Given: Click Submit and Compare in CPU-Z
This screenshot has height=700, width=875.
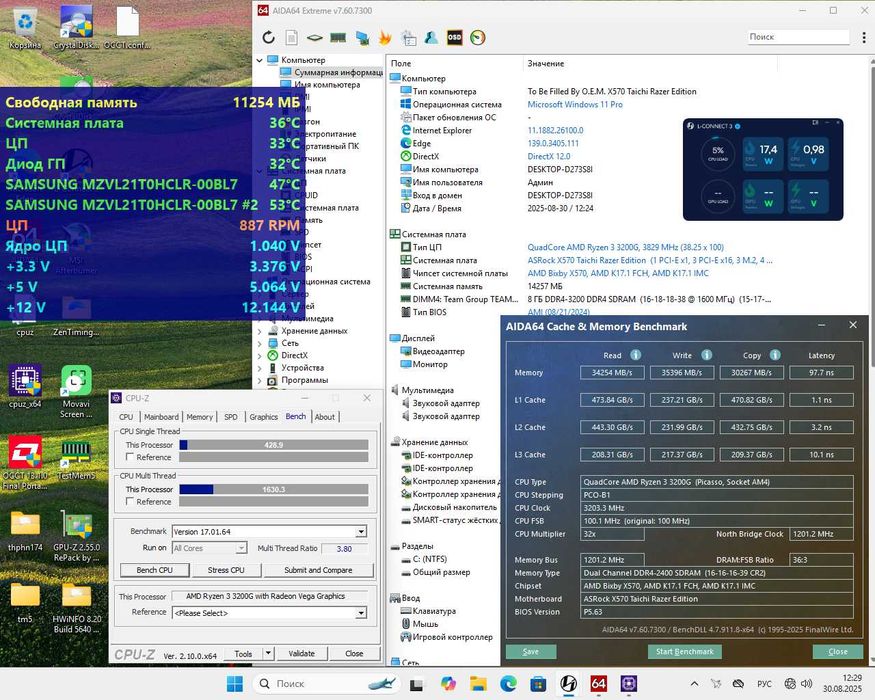Looking at the screenshot, I should [x=318, y=570].
